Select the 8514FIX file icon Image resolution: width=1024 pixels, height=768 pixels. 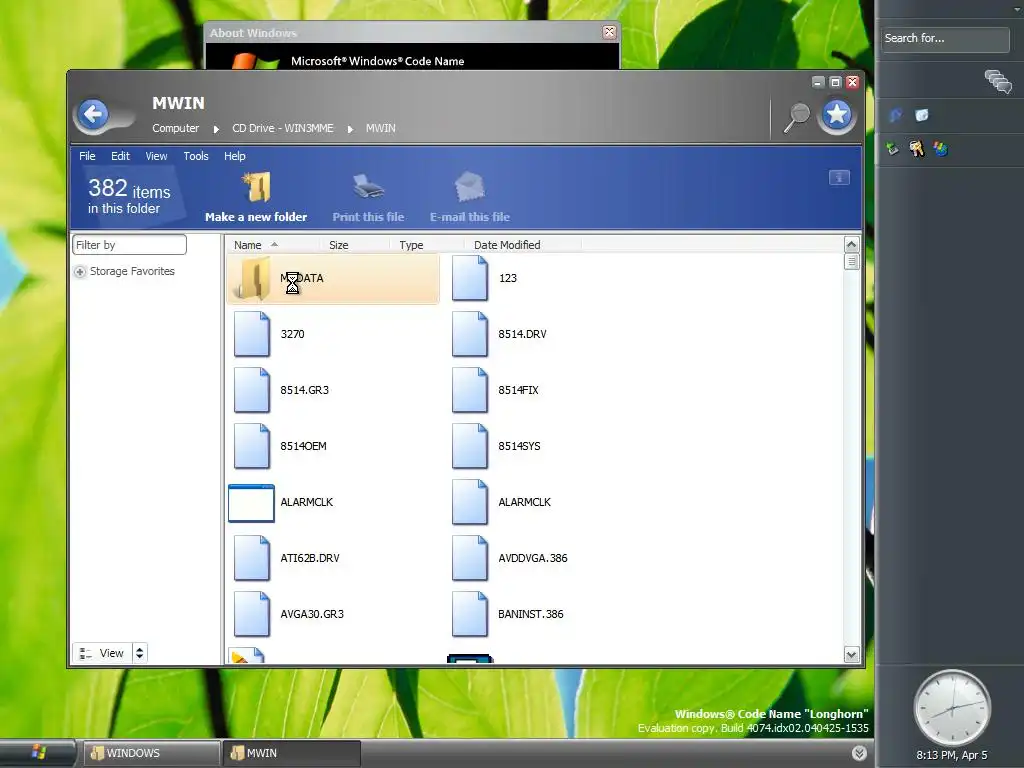tap(470, 391)
